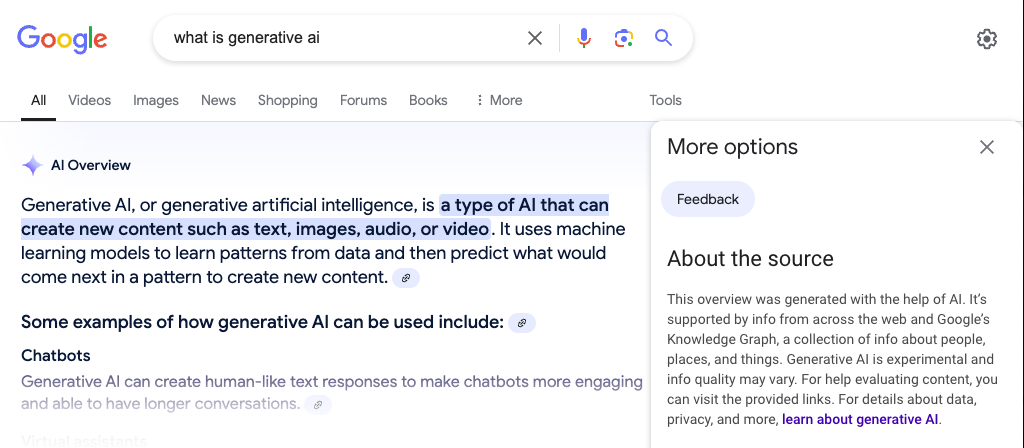Viewport: 1024px width, 448px height.
Task: Expand the More search filters menu
Action: pyautogui.click(x=499, y=100)
